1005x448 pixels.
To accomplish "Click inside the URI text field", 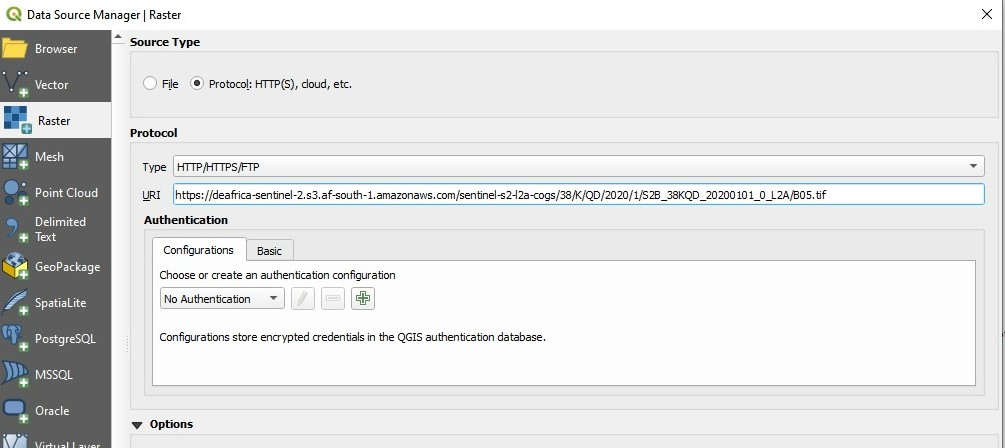I will [578, 194].
